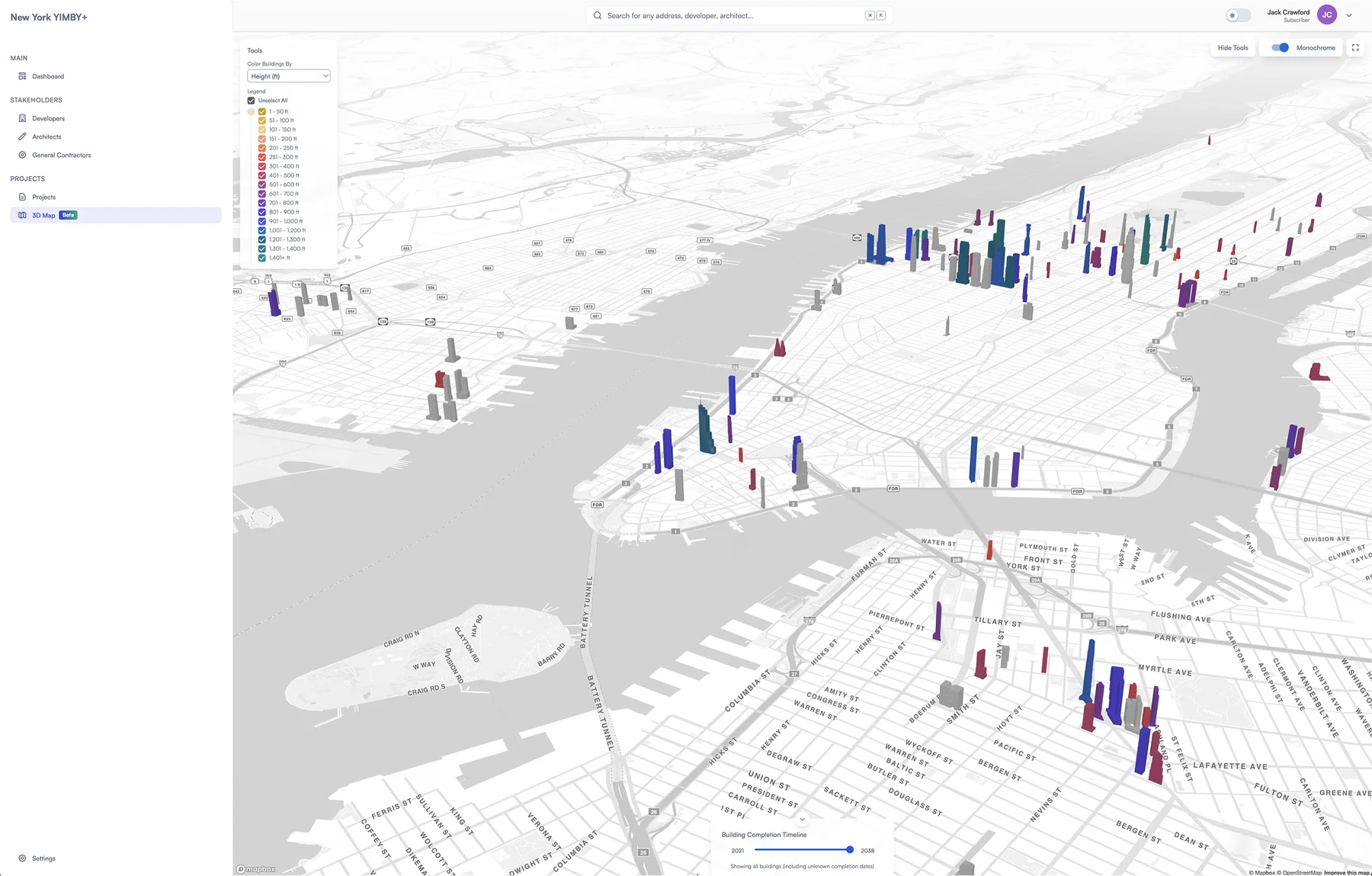Click the timeline slider handle at 2038
Viewport: 1372px width, 876px height.
tap(850, 849)
